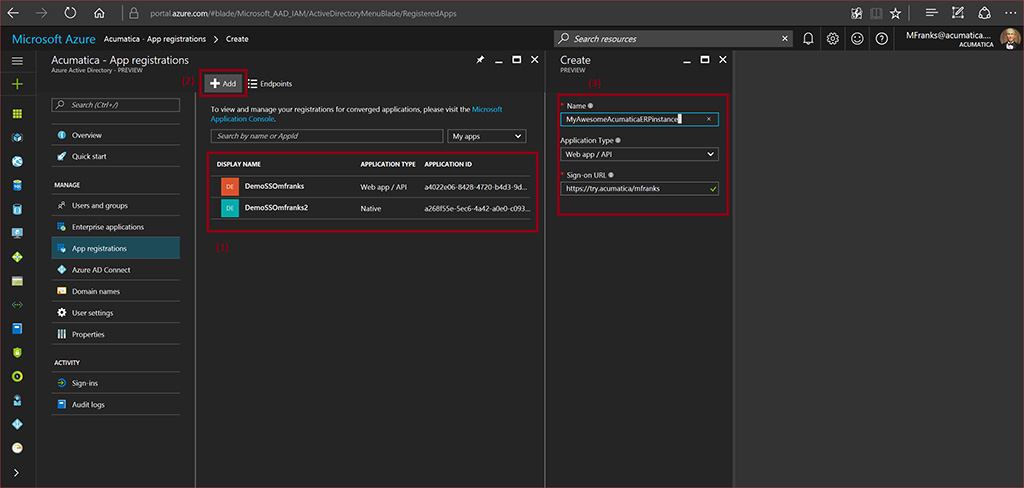Screen dimensions: 1024x488
Task: Expand sidebar with More services chevron
Action: (x=16, y=472)
